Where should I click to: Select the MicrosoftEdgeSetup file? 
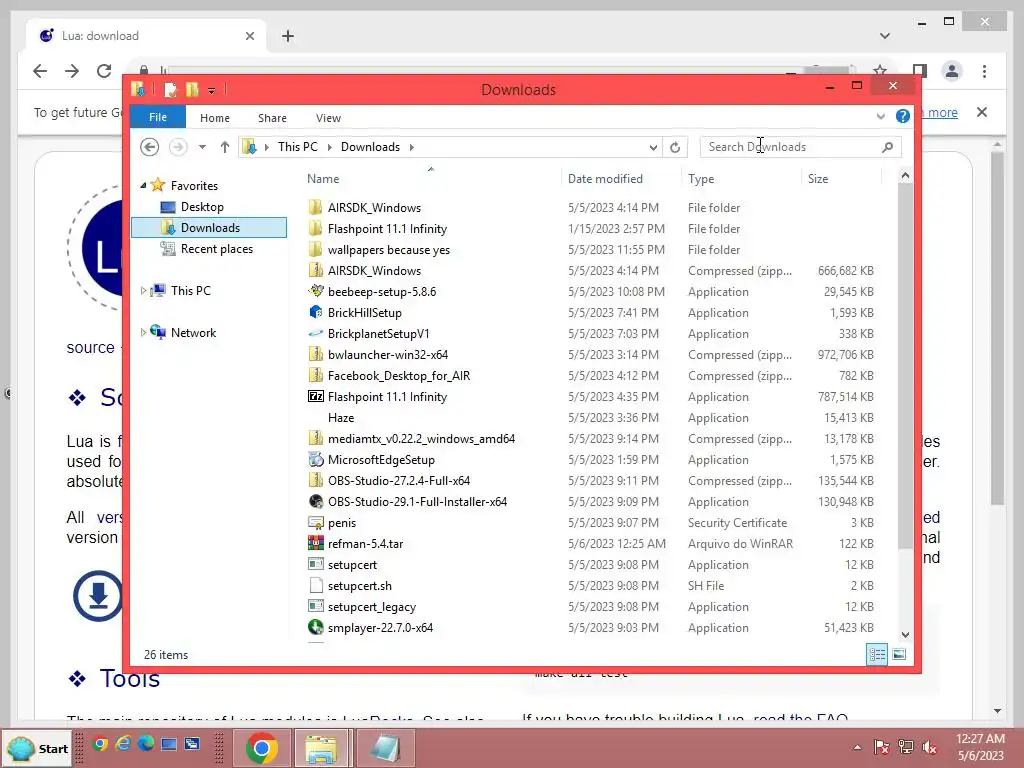pyautogui.click(x=381, y=459)
